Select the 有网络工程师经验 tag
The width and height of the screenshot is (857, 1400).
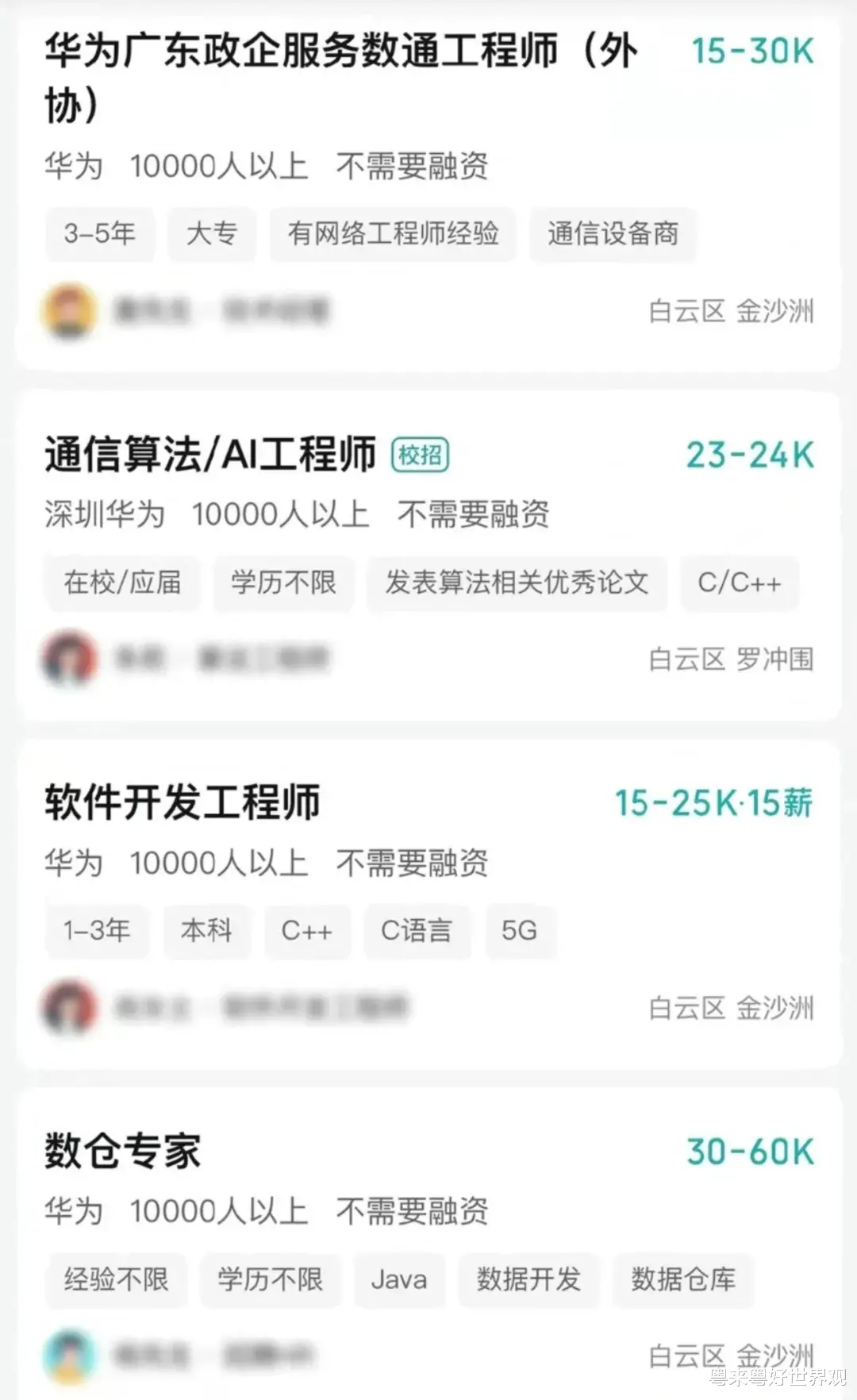pos(393,233)
